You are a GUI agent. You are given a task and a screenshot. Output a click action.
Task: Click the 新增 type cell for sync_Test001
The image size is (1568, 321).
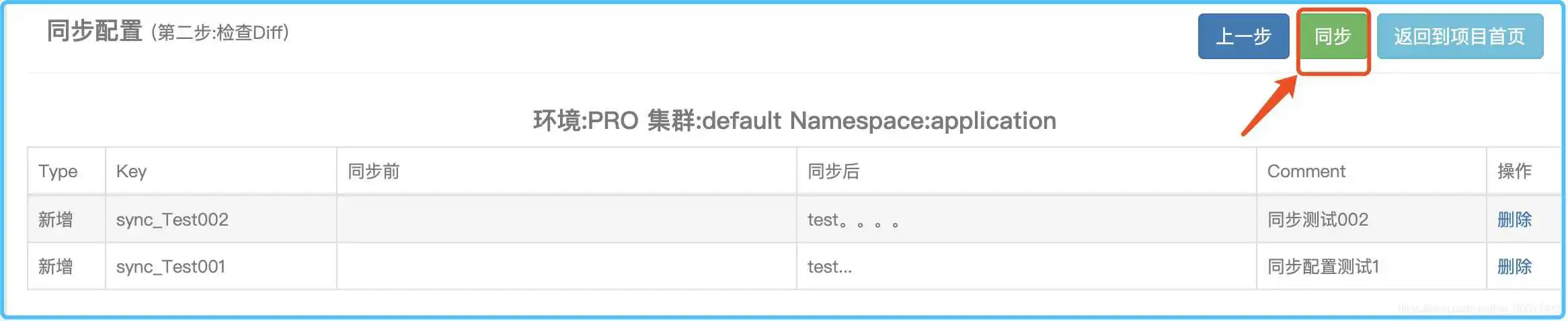[56, 267]
